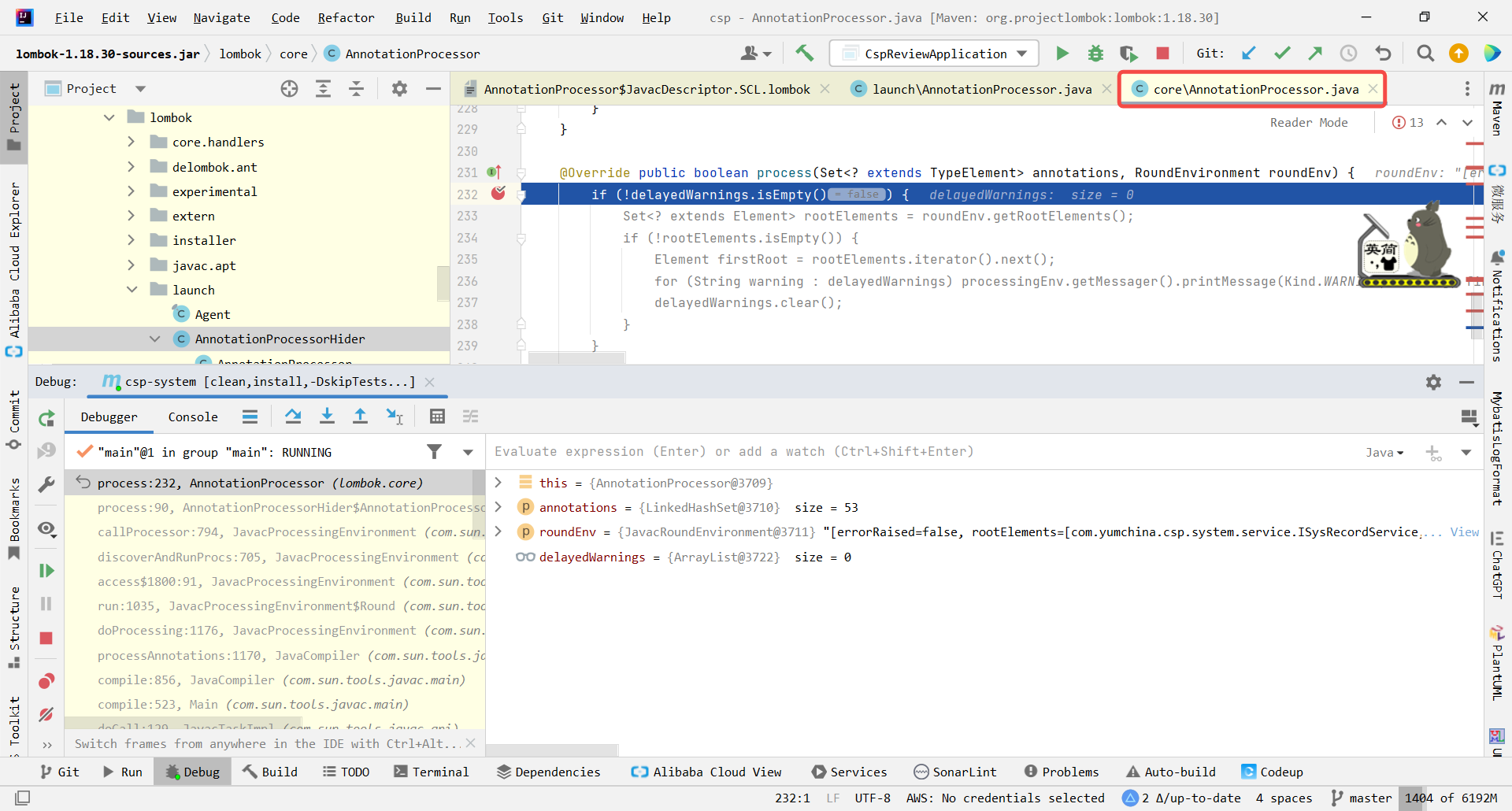Viewport: 1512px width, 811px height.
Task: Open Problems tool window
Action: point(1061,772)
